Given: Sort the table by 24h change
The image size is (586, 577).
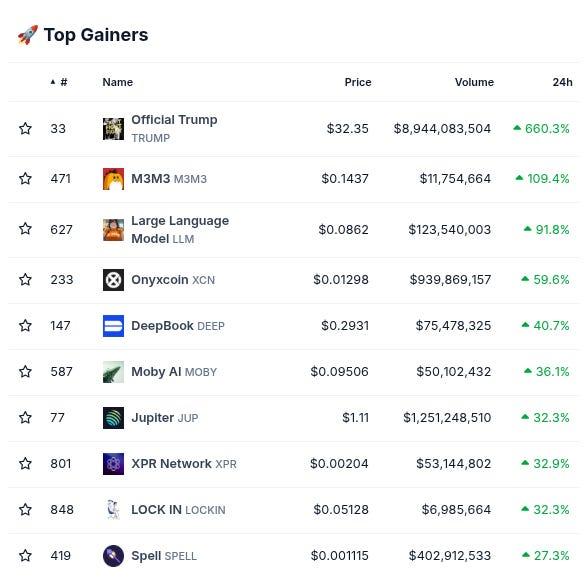Looking at the screenshot, I should coord(562,82).
